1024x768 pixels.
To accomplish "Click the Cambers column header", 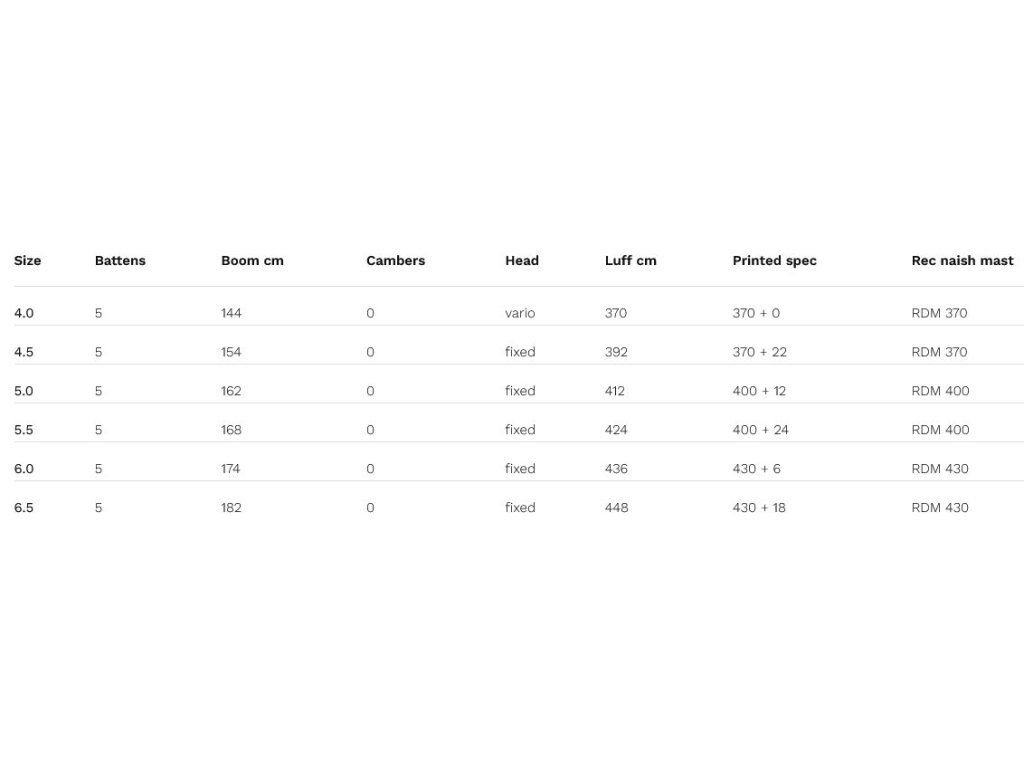I will pyautogui.click(x=395, y=261).
